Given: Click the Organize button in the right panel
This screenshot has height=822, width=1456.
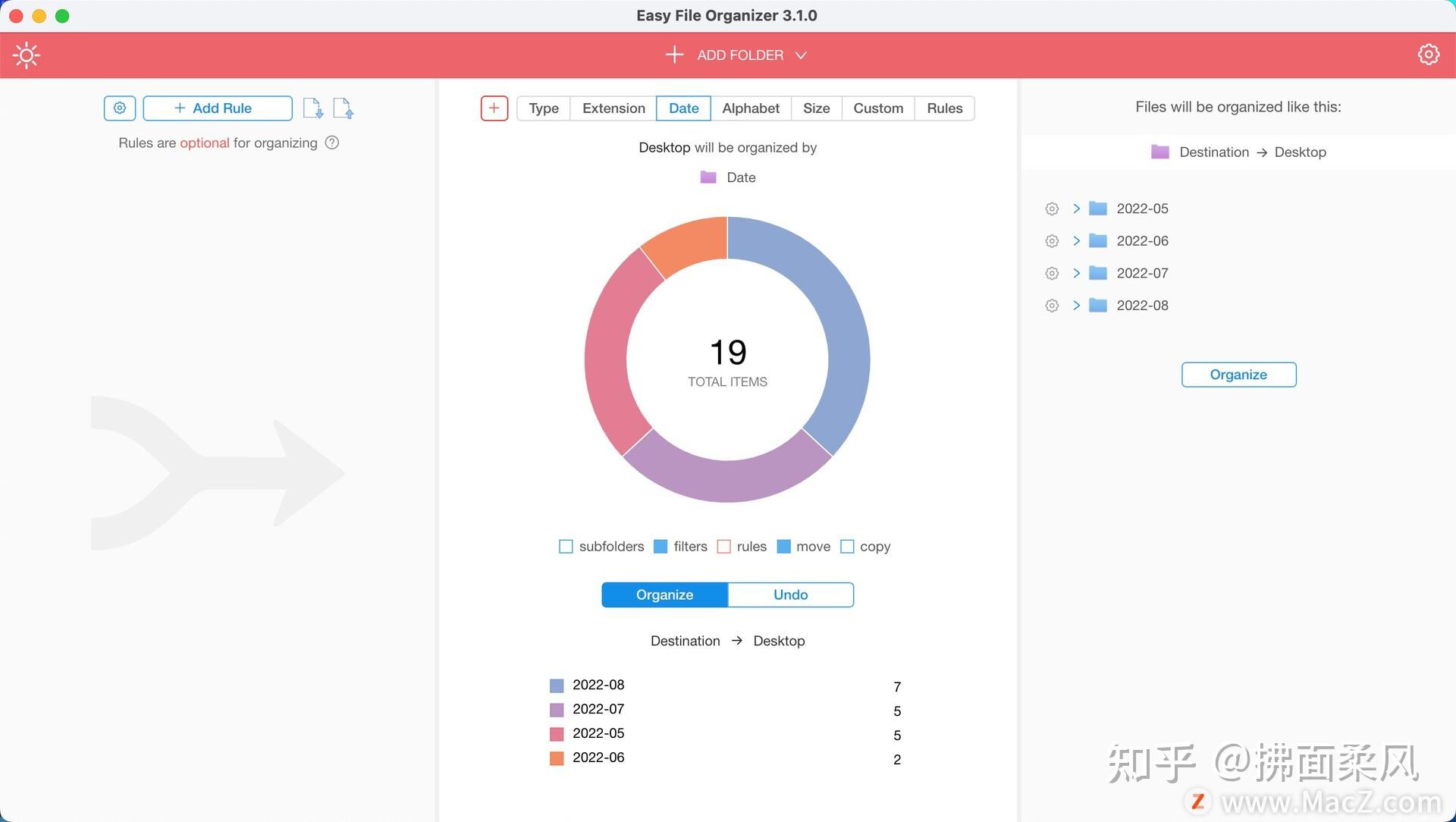Looking at the screenshot, I should click(x=1238, y=374).
